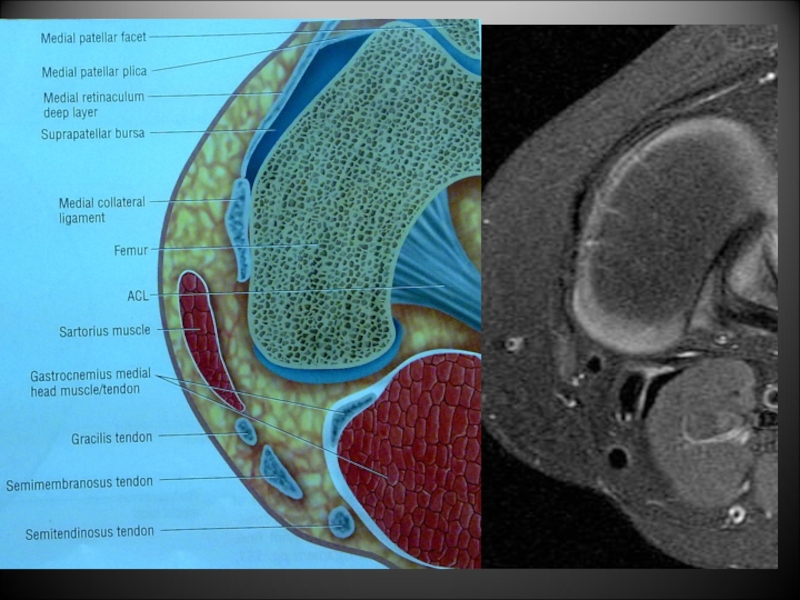Select the 'Semimembranosus tendon' label
The width and height of the screenshot is (800, 600).
80,483
